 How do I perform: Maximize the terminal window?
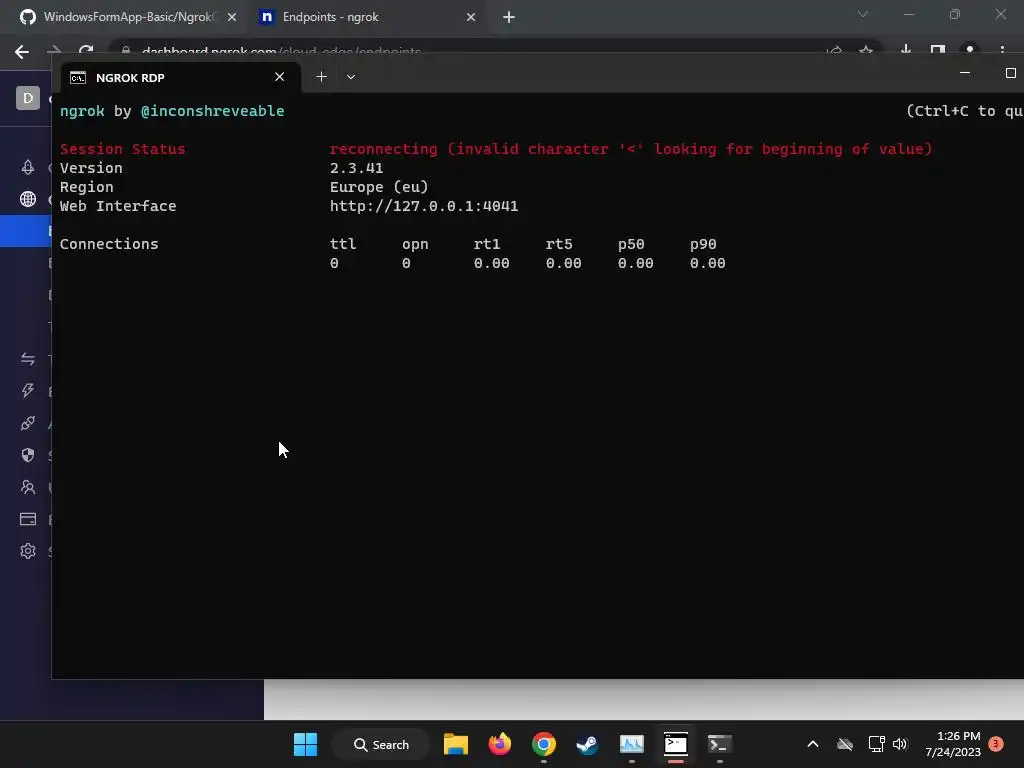1010,73
